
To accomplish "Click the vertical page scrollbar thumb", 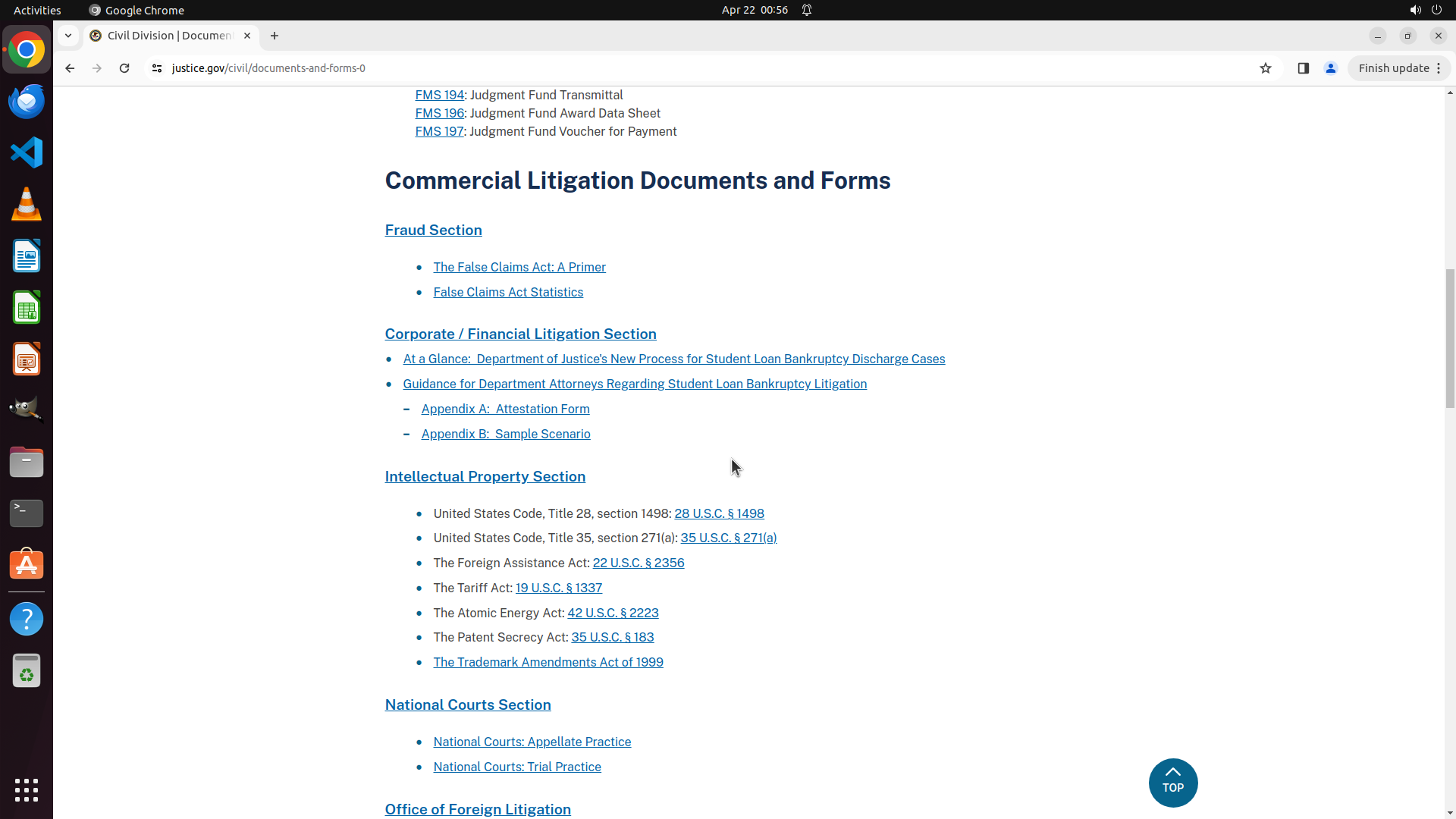I will click(x=1450, y=337).
